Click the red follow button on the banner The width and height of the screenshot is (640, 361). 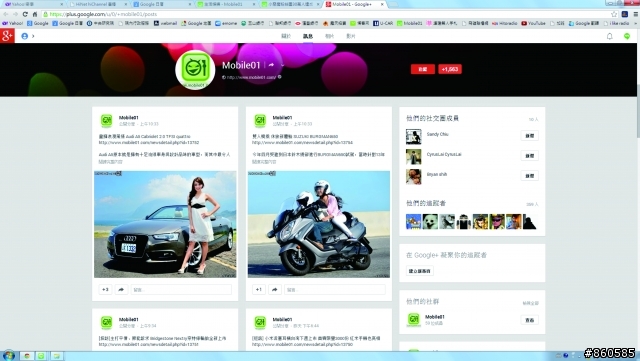423,69
